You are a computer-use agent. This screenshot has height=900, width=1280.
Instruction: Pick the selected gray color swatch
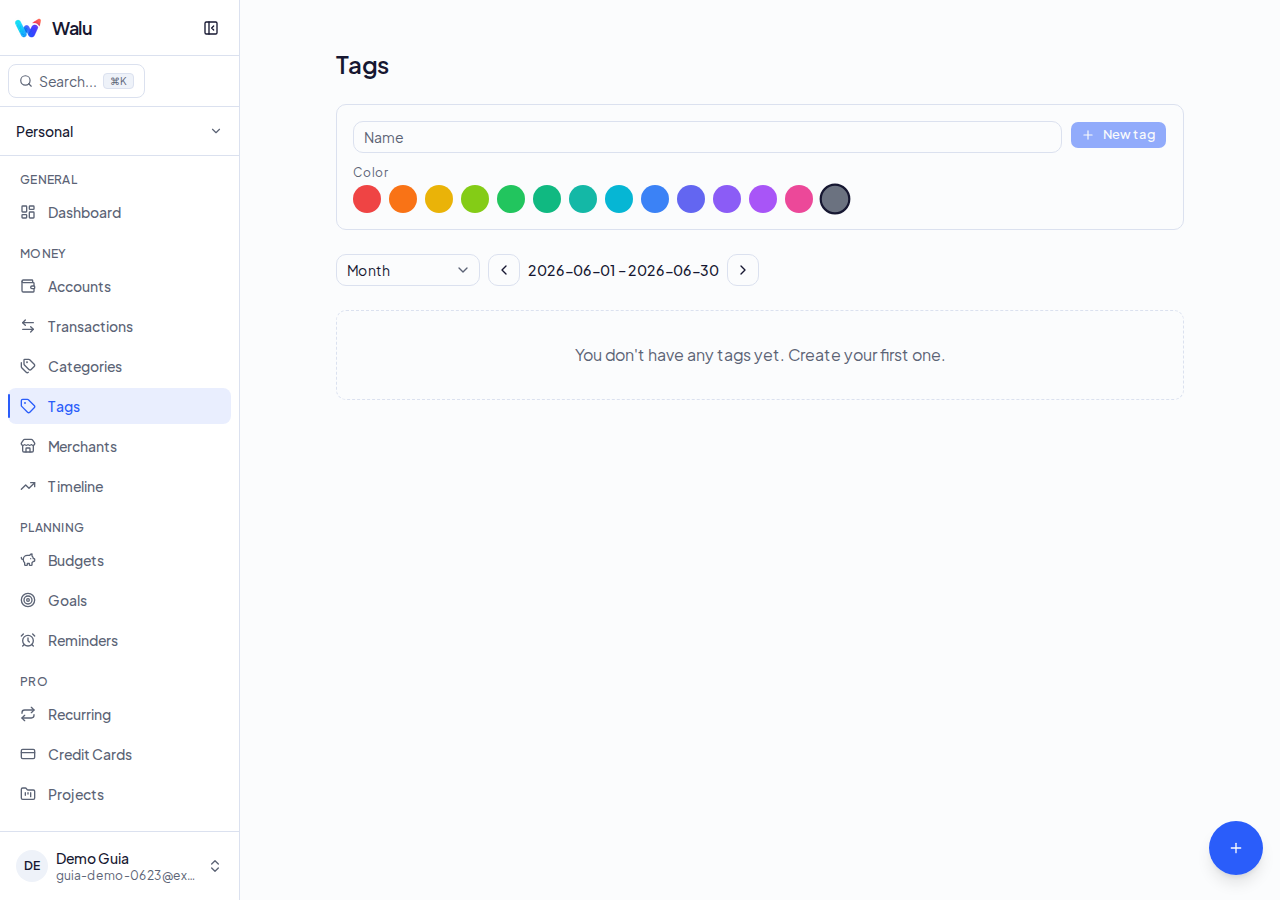click(x=835, y=199)
